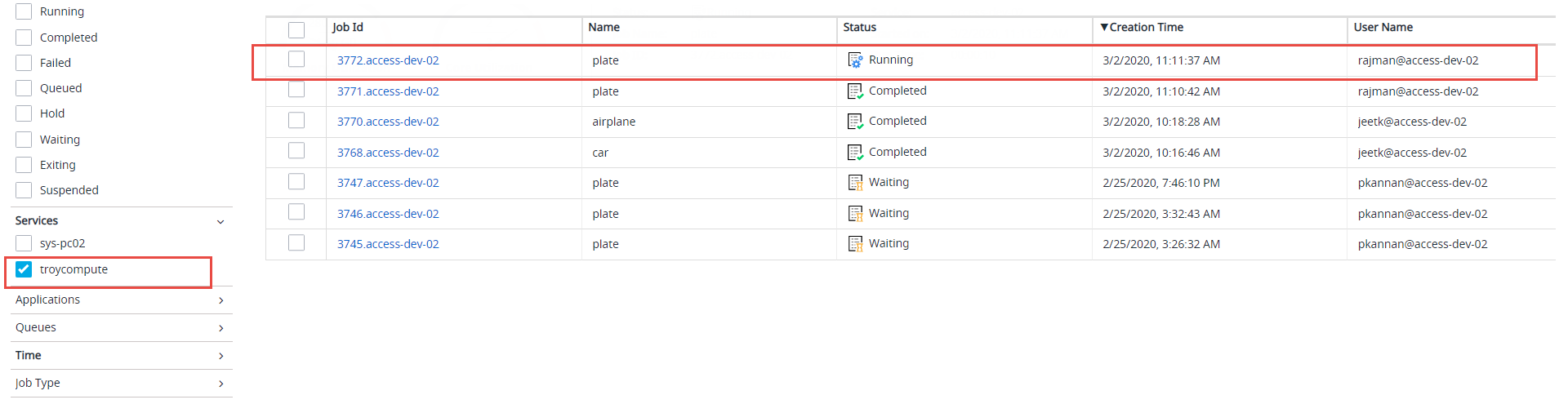The height and width of the screenshot is (413, 1568).
Task: Click the sort arrow on Creation Time column
Action: 1104,28
